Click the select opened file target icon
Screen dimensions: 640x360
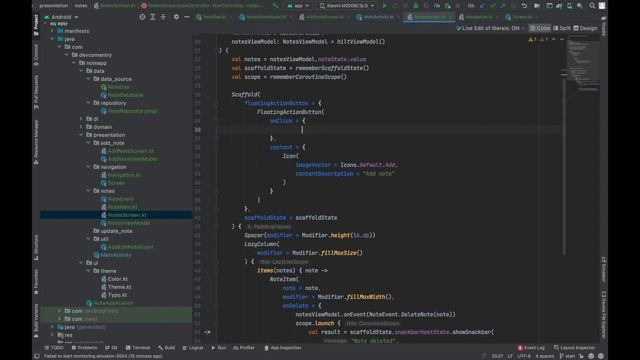tap(142, 17)
